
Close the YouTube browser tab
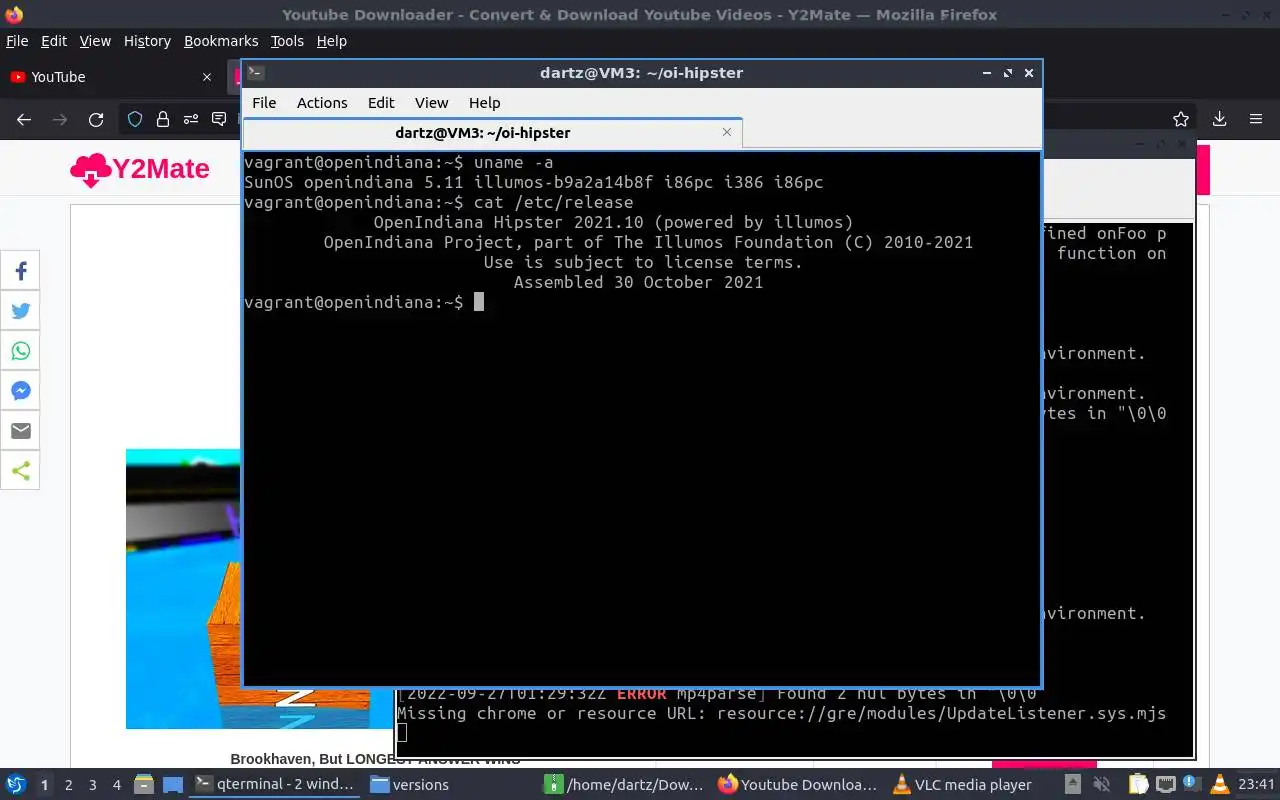click(x=207, y=77)
